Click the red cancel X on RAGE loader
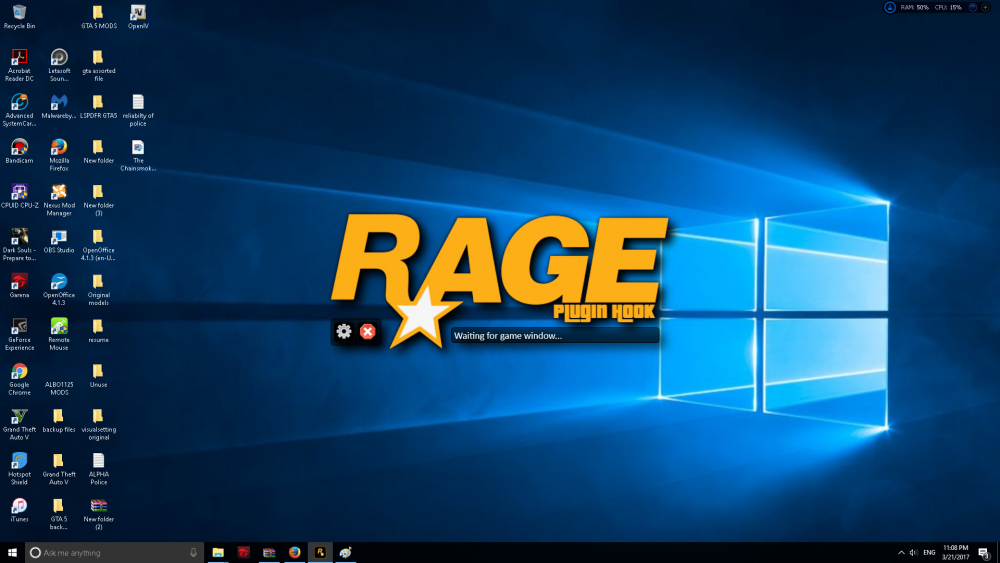 click(368, 331)
